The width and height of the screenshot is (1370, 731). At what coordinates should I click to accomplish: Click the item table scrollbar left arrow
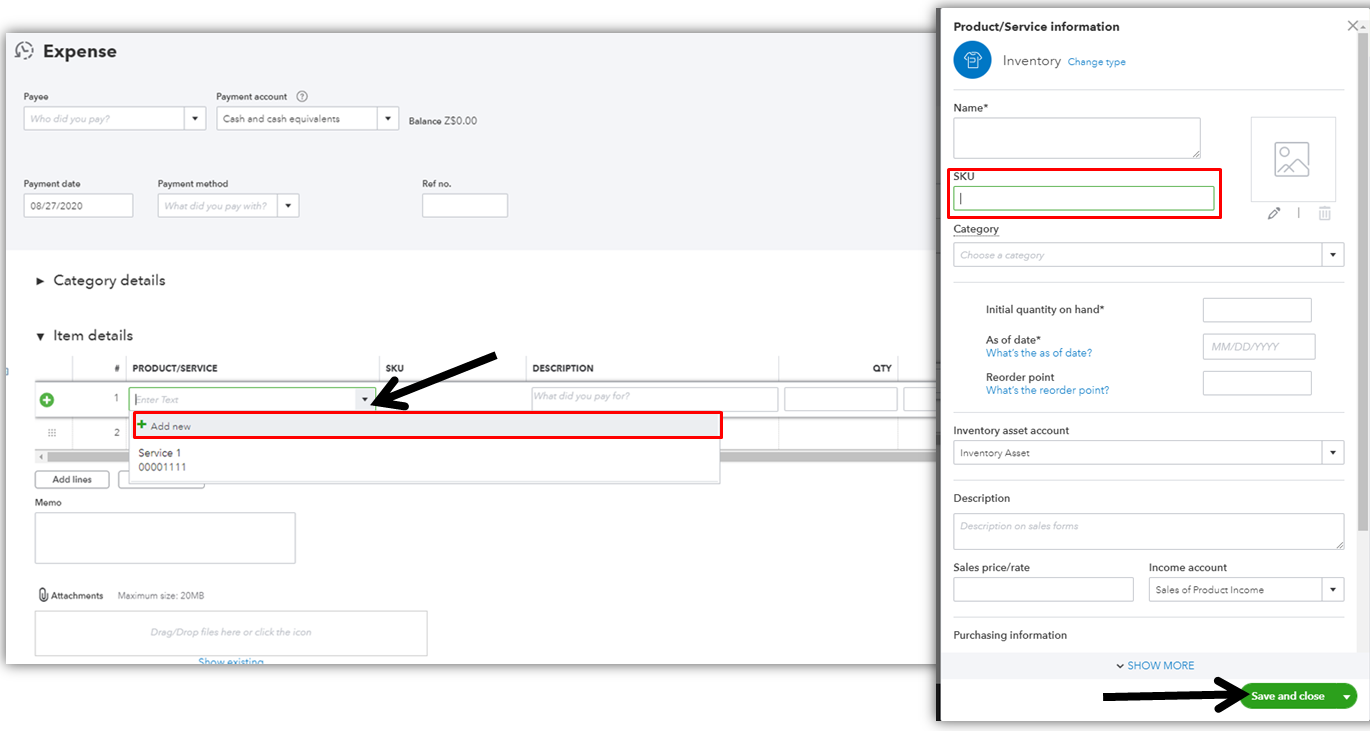coord(41,457)
